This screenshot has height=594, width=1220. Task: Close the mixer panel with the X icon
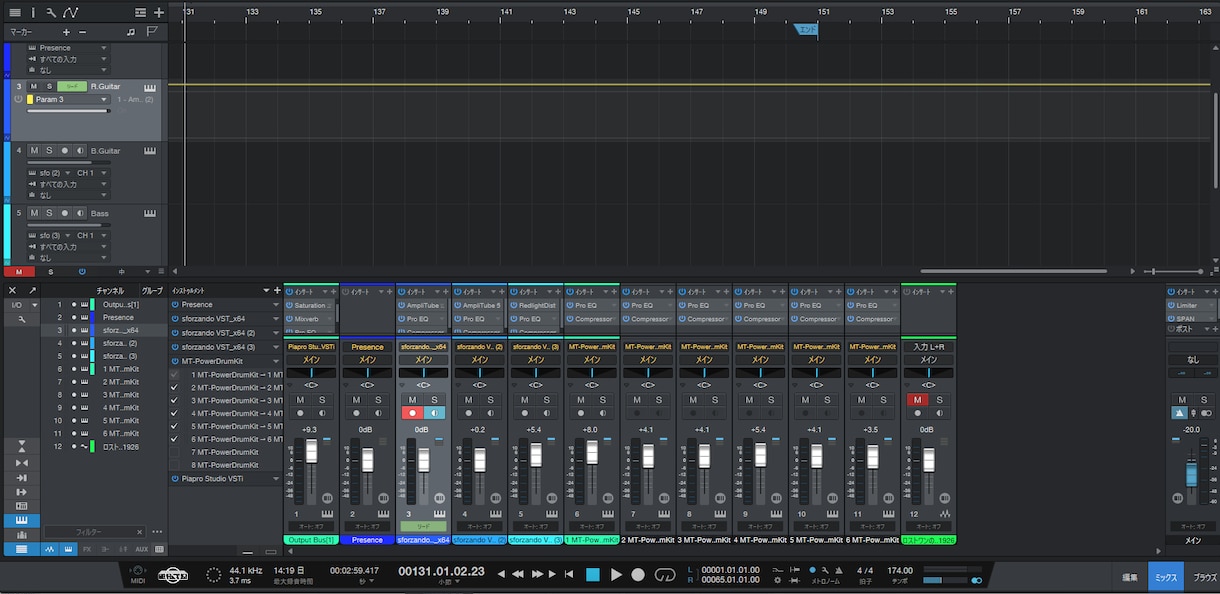[x=12, y=290]
